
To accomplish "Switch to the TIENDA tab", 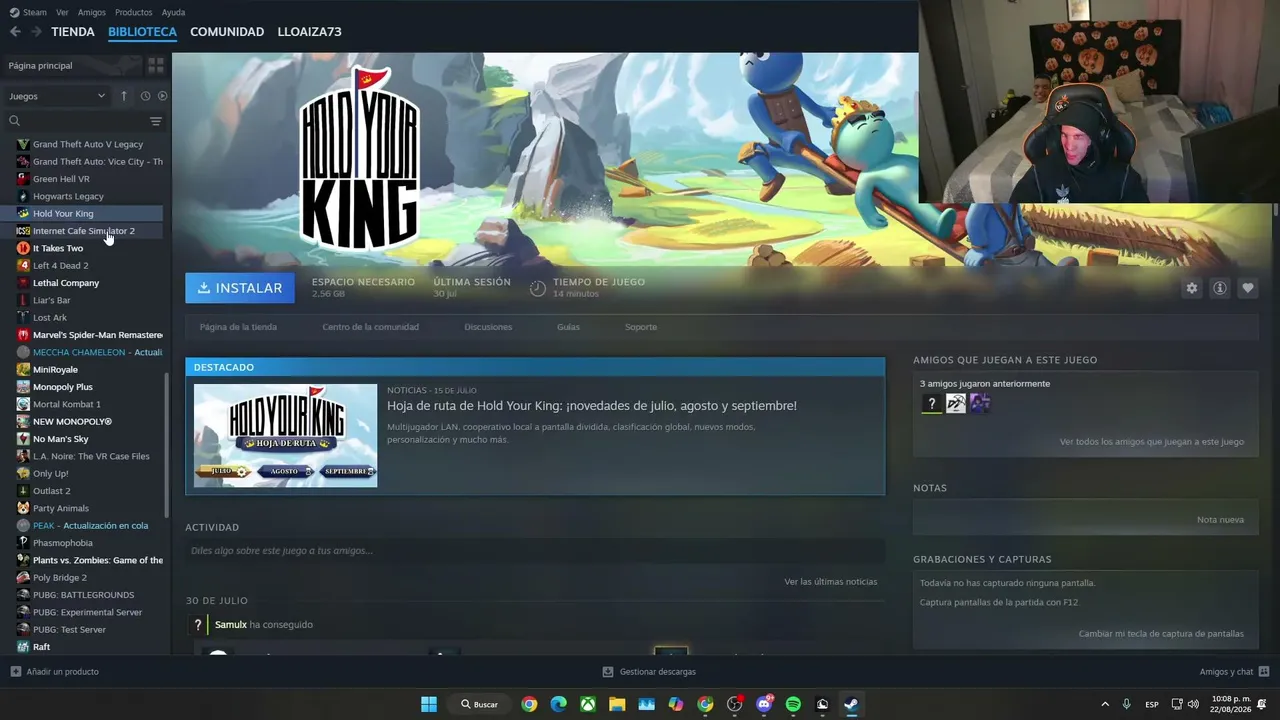I will [73, 32].
